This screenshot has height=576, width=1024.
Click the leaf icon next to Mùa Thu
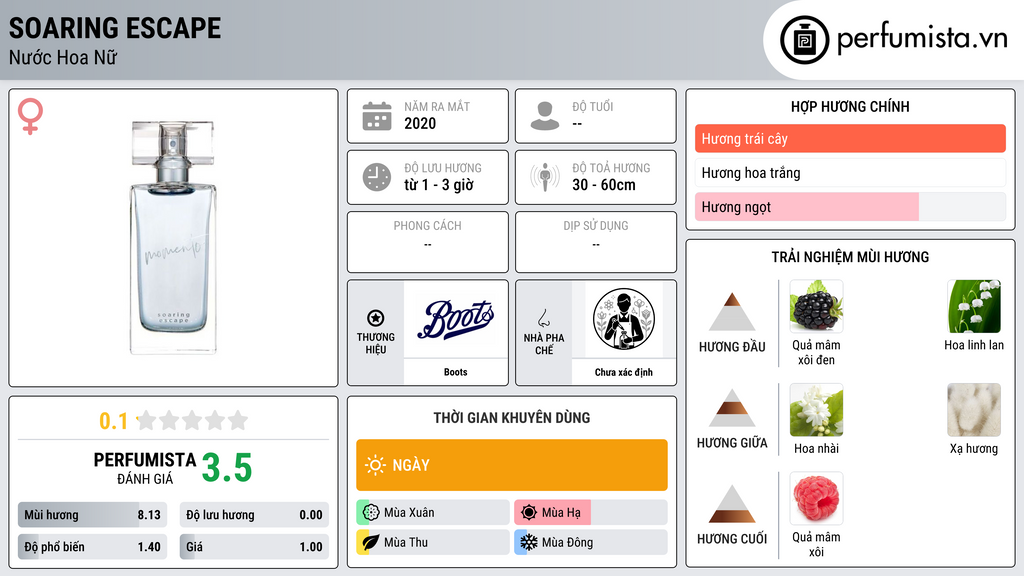click(x=371, y=543)
